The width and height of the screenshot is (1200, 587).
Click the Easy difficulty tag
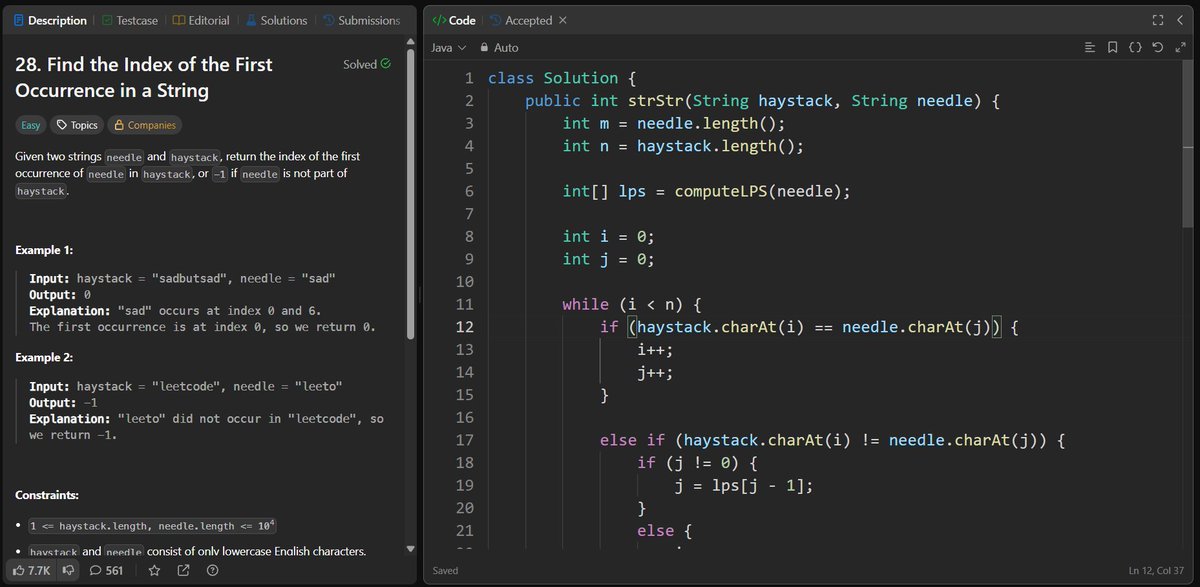pyautogui.click(x=31, y=125)
